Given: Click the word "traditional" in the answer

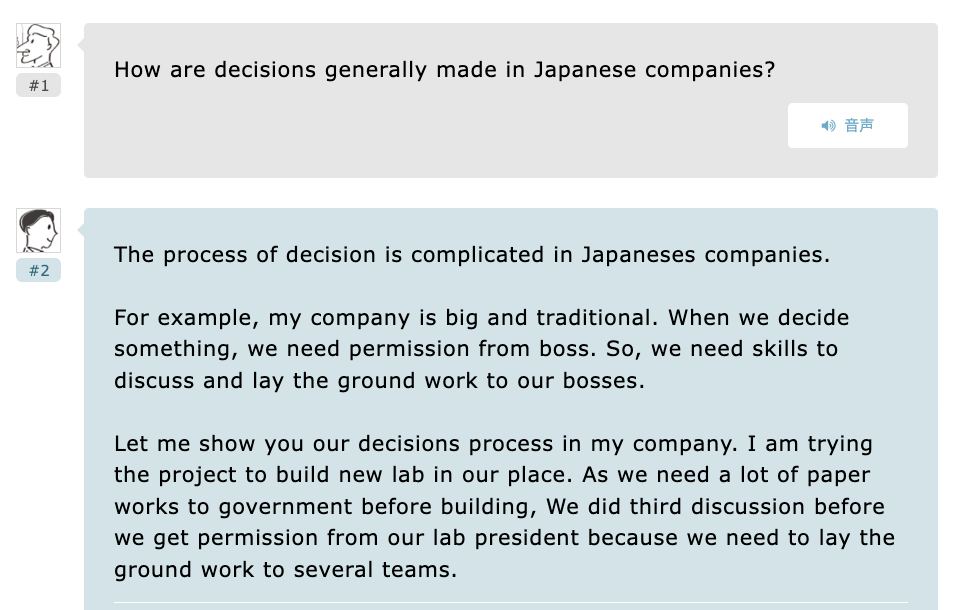Looking at the screenshot, I should tap(594, 318).
